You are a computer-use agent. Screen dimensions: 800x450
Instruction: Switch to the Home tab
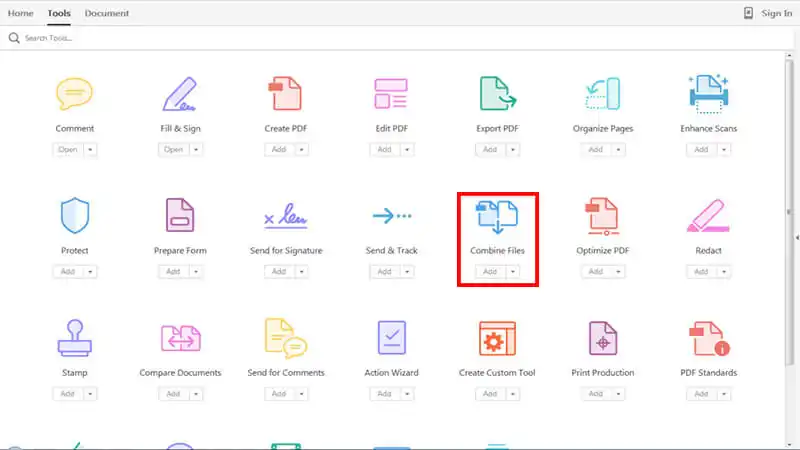[x=20, y=13]
